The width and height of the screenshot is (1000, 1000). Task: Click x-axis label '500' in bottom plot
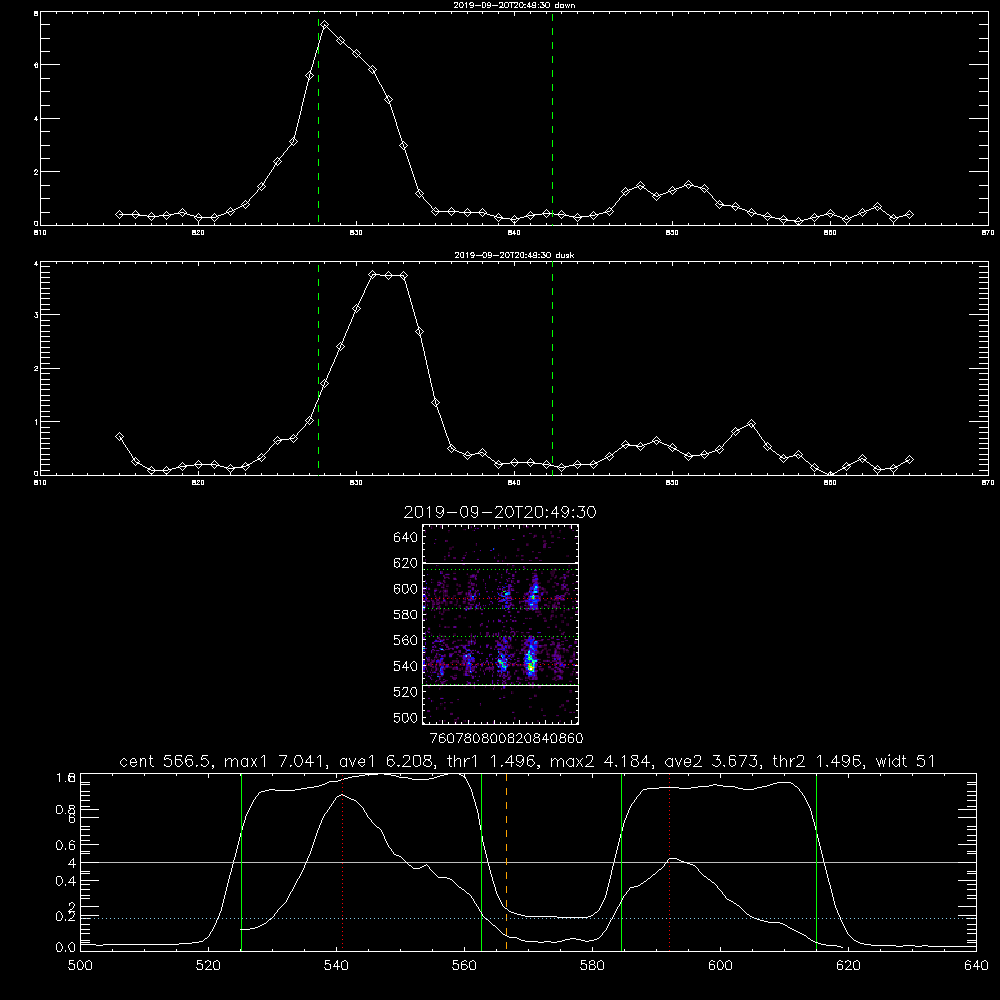click(x=80, y=966)
